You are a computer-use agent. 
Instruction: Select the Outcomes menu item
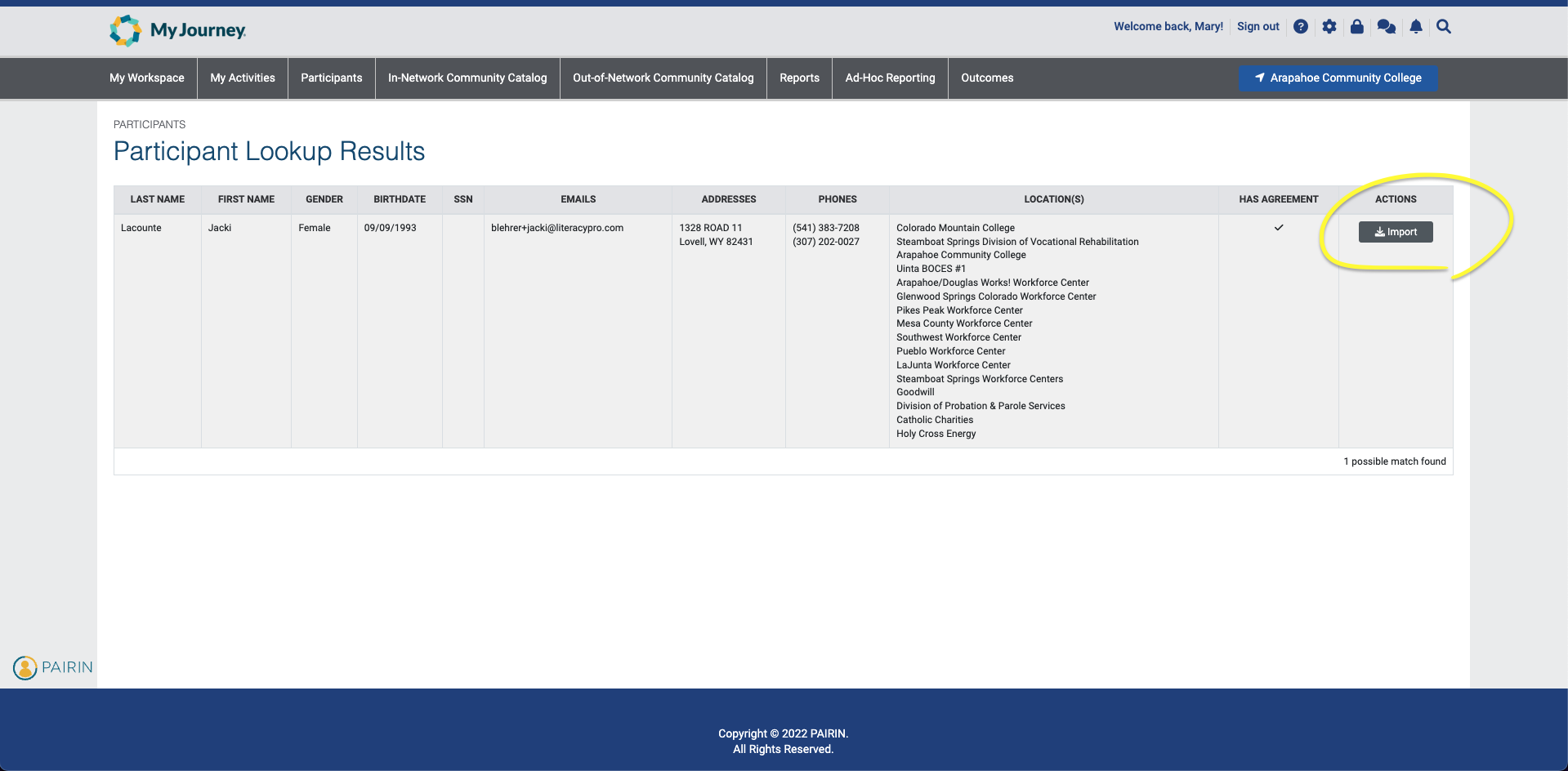987,78
